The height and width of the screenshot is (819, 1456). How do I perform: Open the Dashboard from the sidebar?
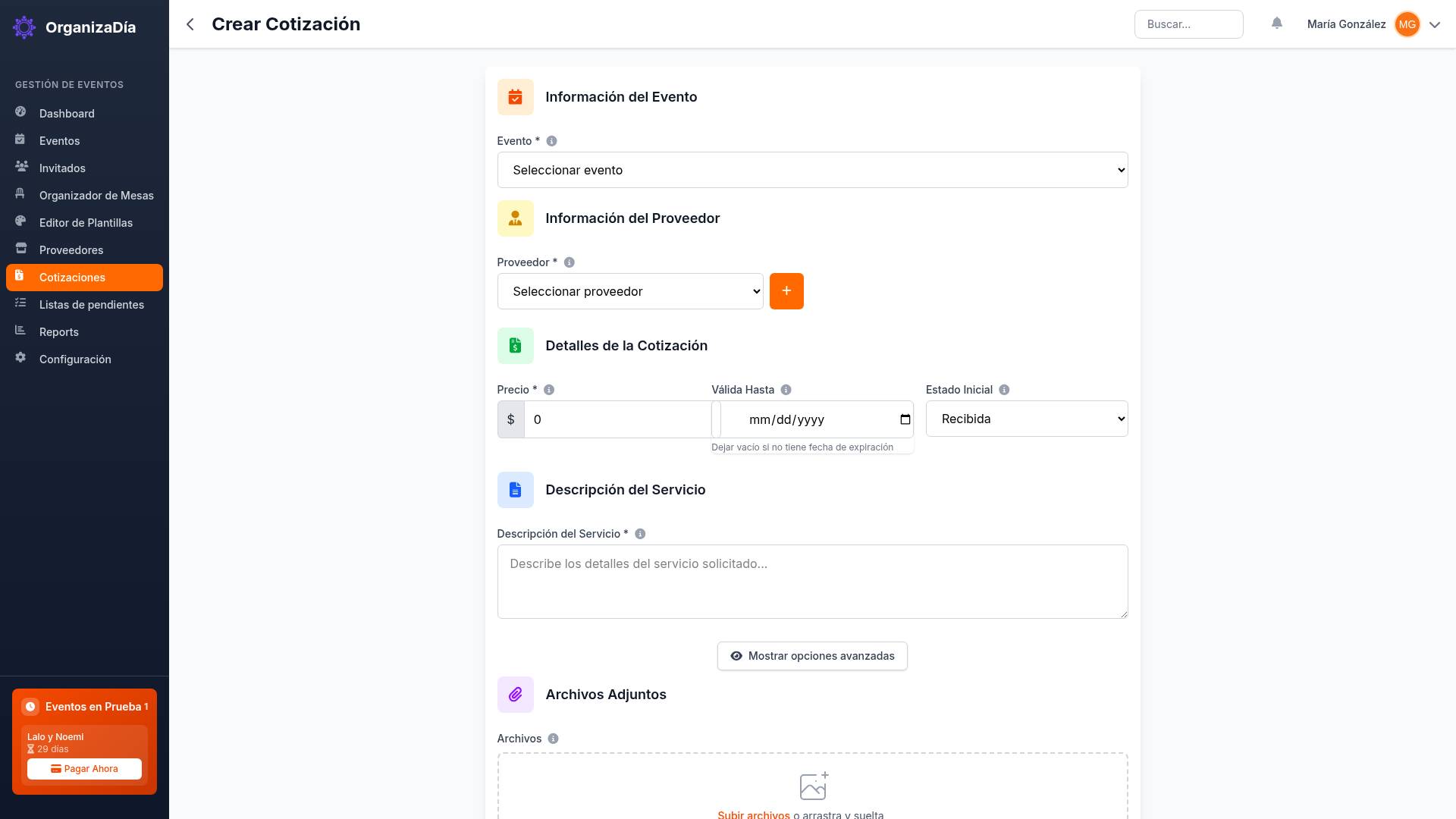pyautogui.click(x=67, y=113)
